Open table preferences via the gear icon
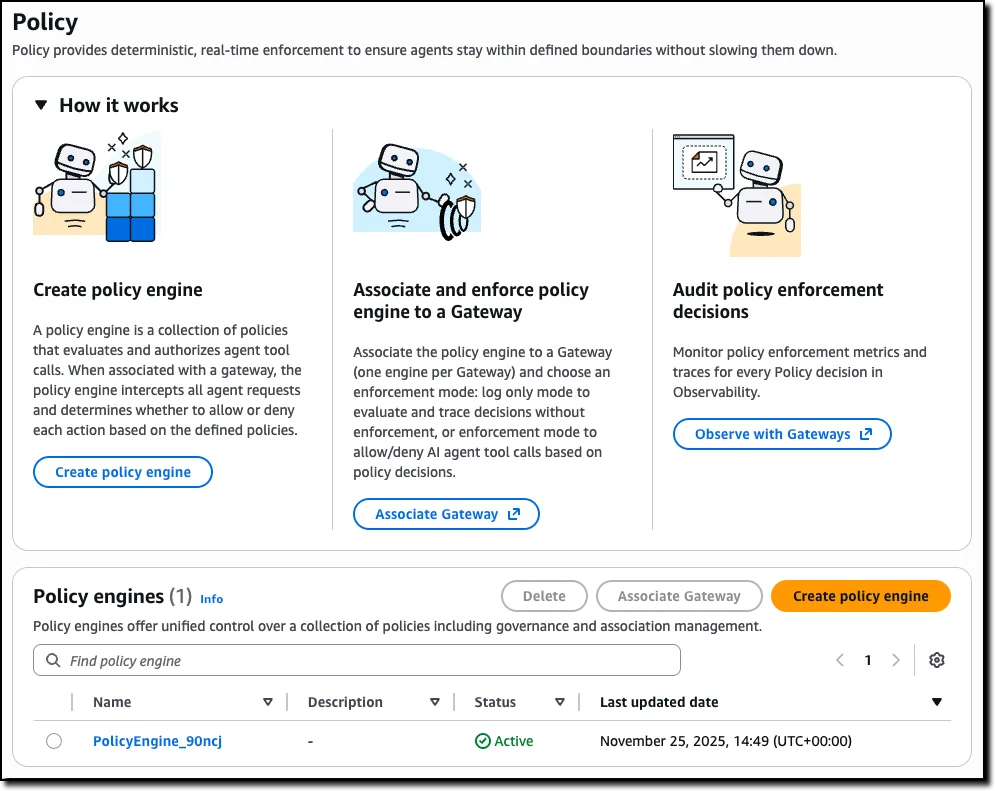Viewport: 995px width, 791px height. (x=936, y=660)
